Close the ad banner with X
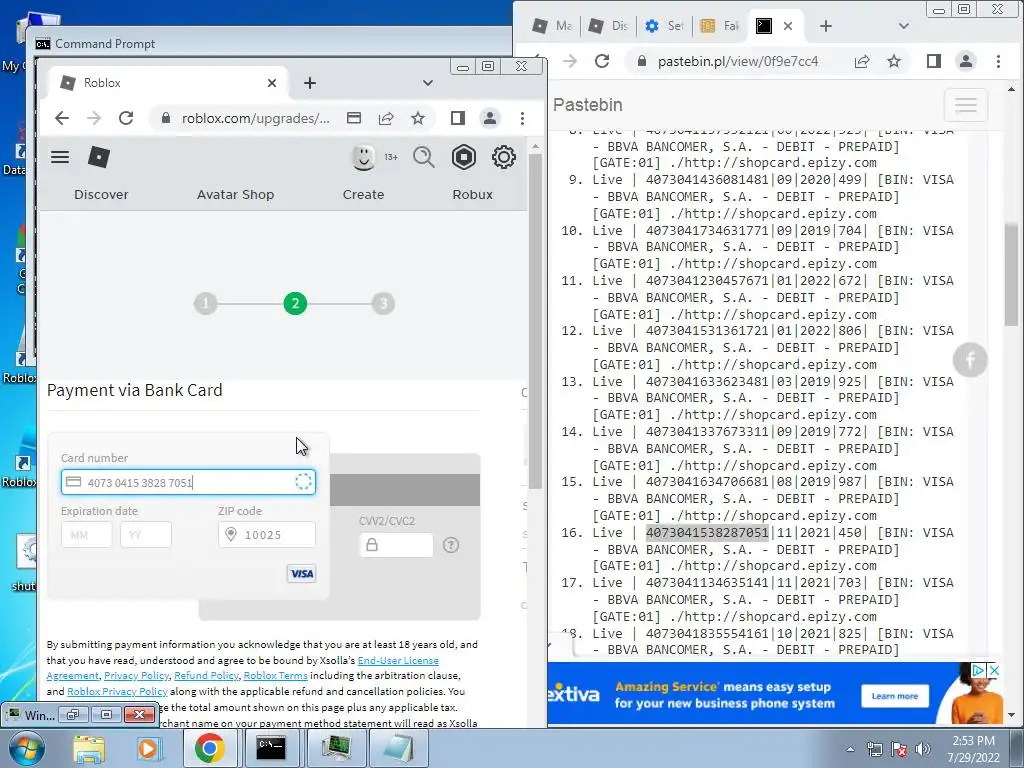 point(994,670)
